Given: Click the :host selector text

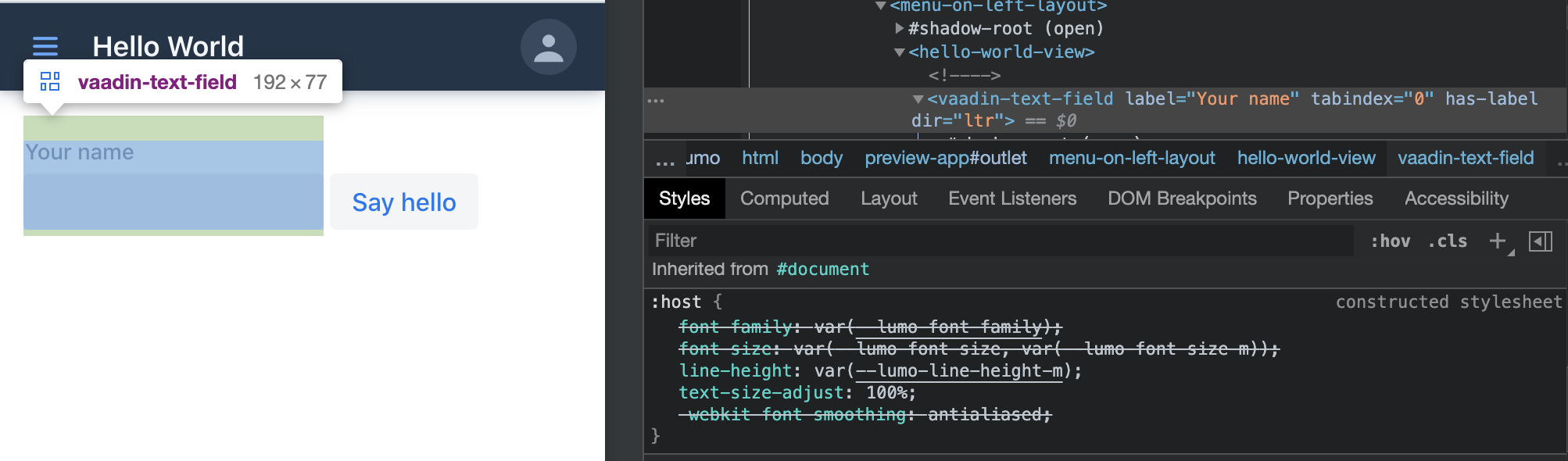Looking at the screenshot, I should point(676,302).
